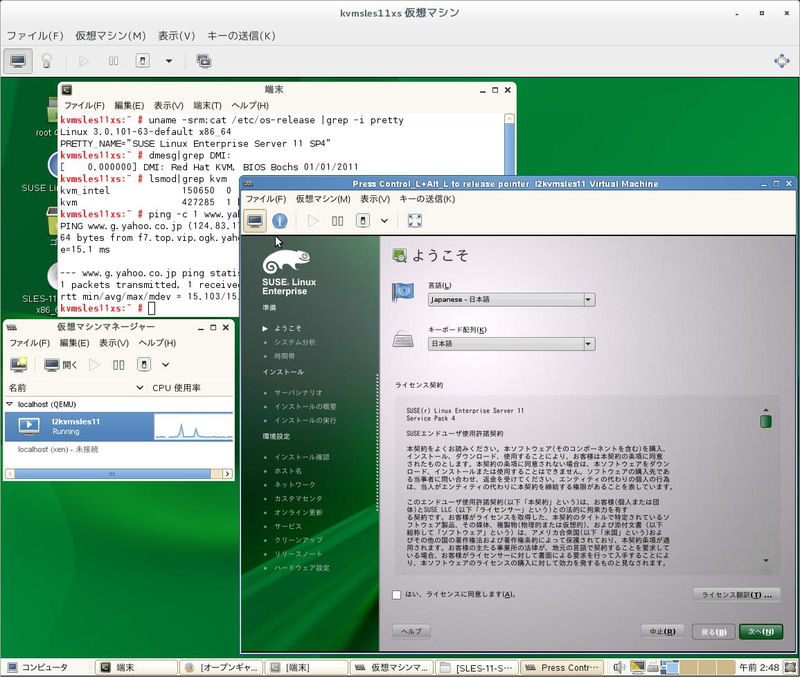Switch to [SLES-11-S... taskbar entry
This screenshot has width=800, height=677.
[477, 667]
